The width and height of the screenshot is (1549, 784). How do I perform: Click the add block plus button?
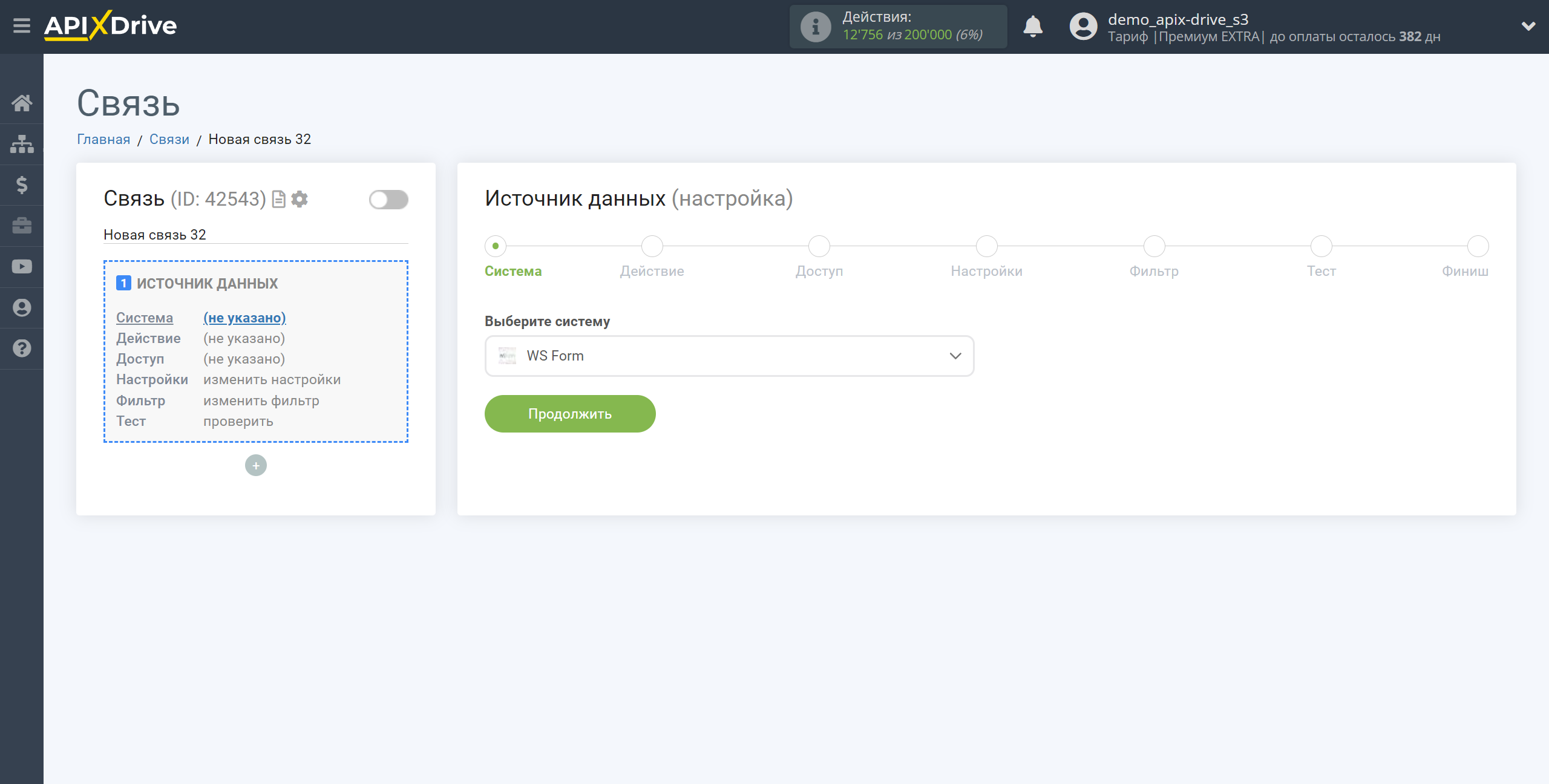[x=256, y=465]
